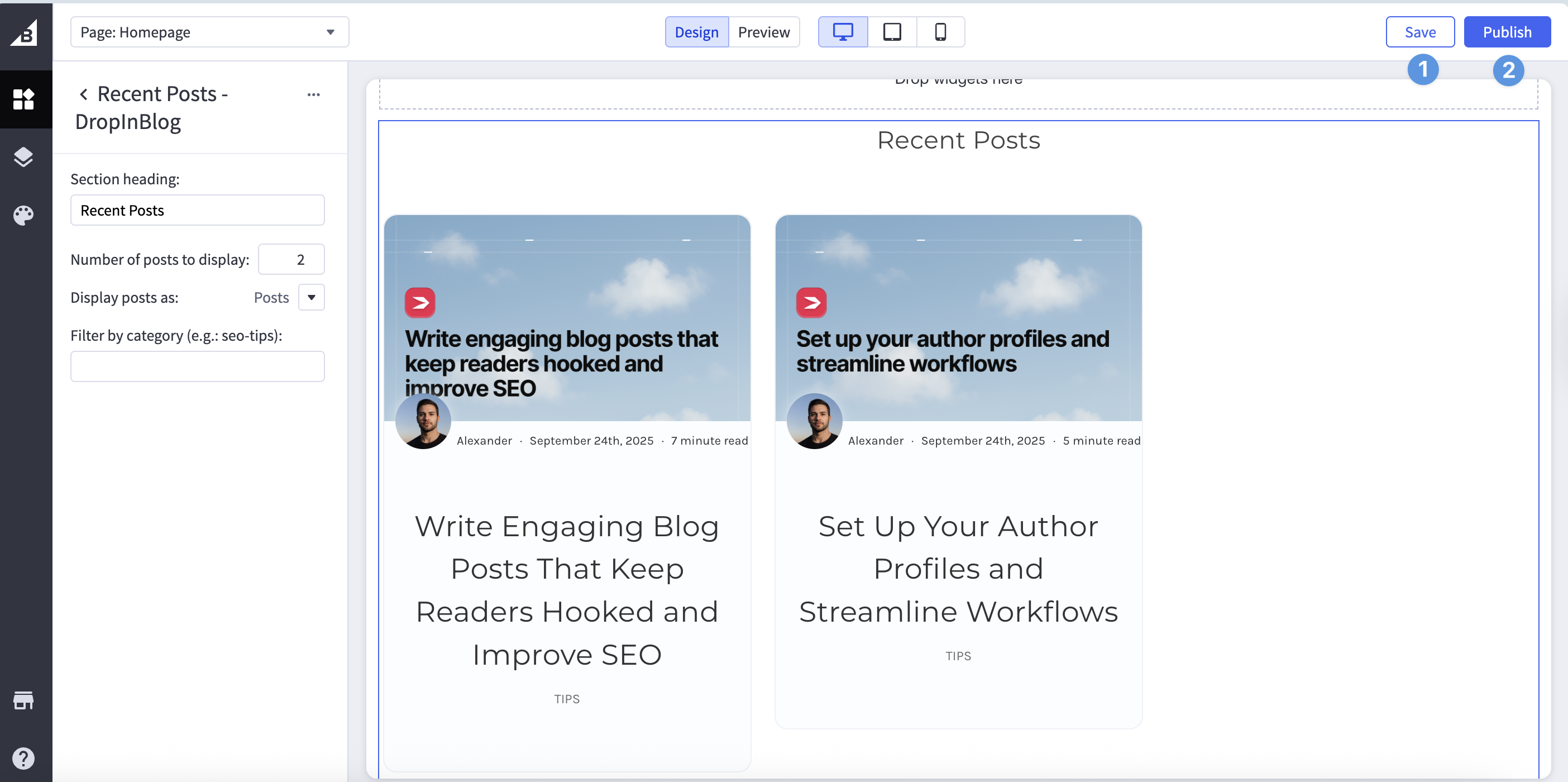This screenshot has width=1568, height=782.
Task: Click the Save button
Action: pyautogui.click(x=1419, y=32)
